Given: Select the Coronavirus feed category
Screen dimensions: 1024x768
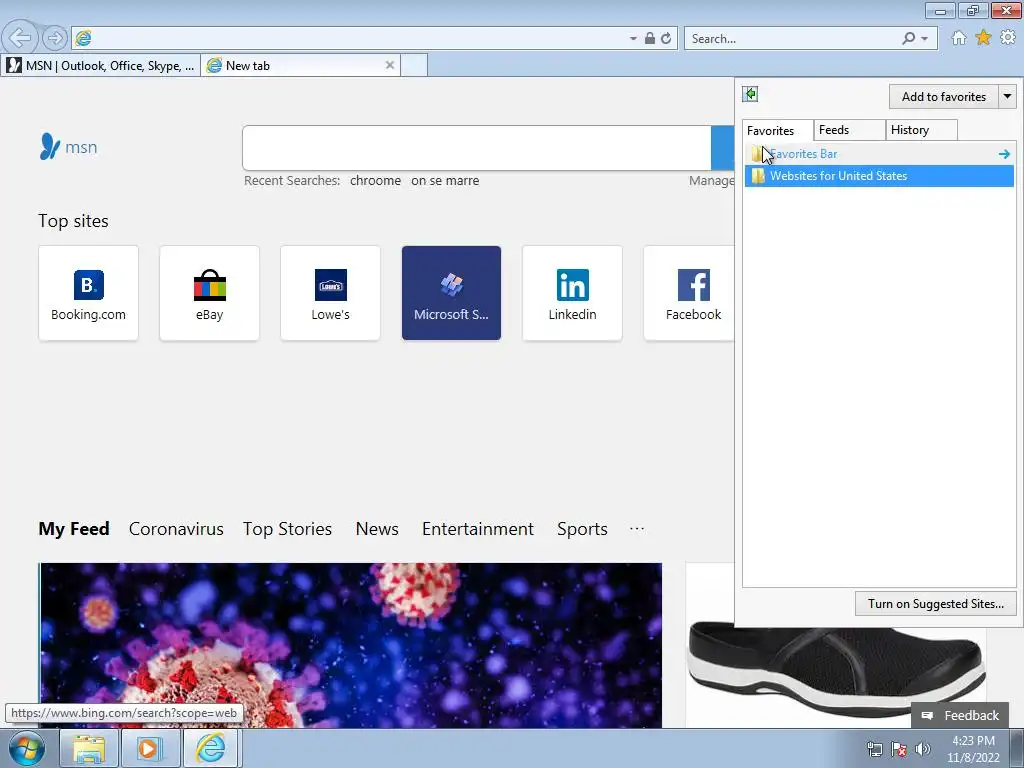Looking at the screenshot, I should [176, 528].
